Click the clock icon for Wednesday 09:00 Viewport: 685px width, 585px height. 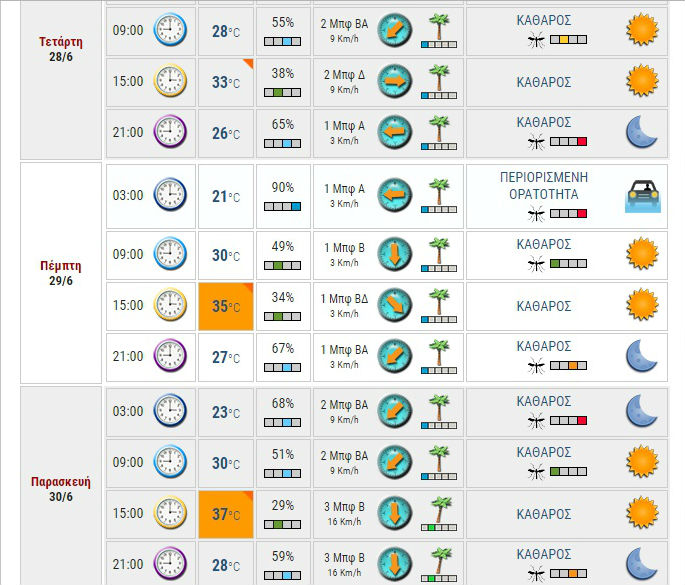[x=170, y=31]
